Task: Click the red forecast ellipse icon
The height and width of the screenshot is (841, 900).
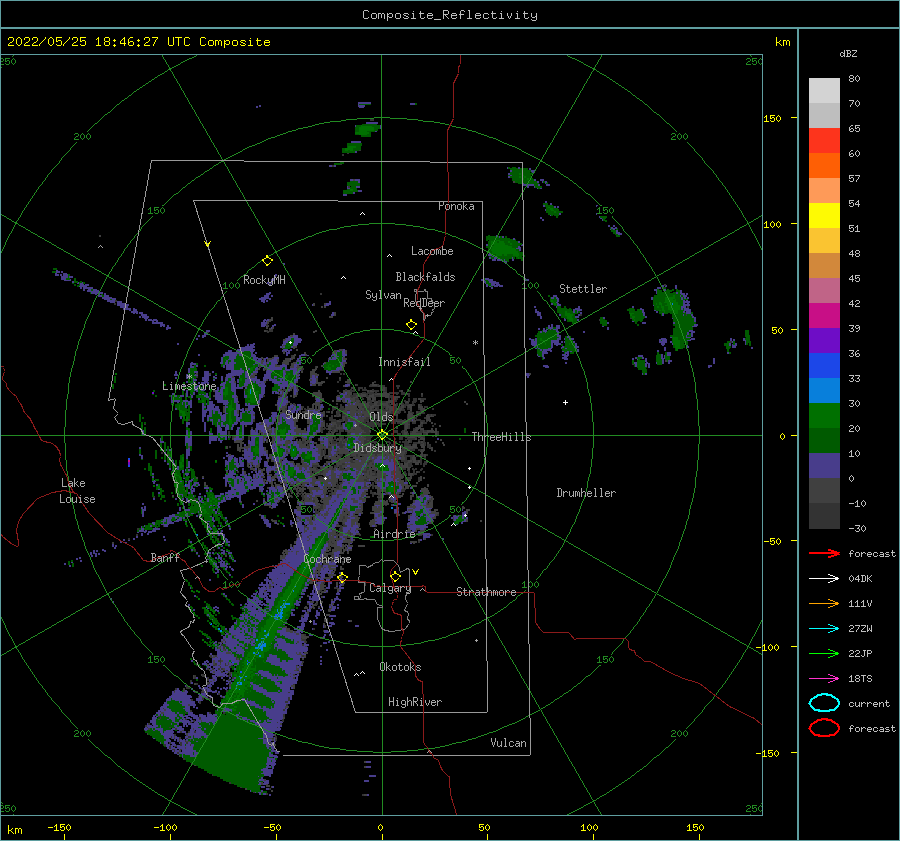Action: tap(824, 728)
